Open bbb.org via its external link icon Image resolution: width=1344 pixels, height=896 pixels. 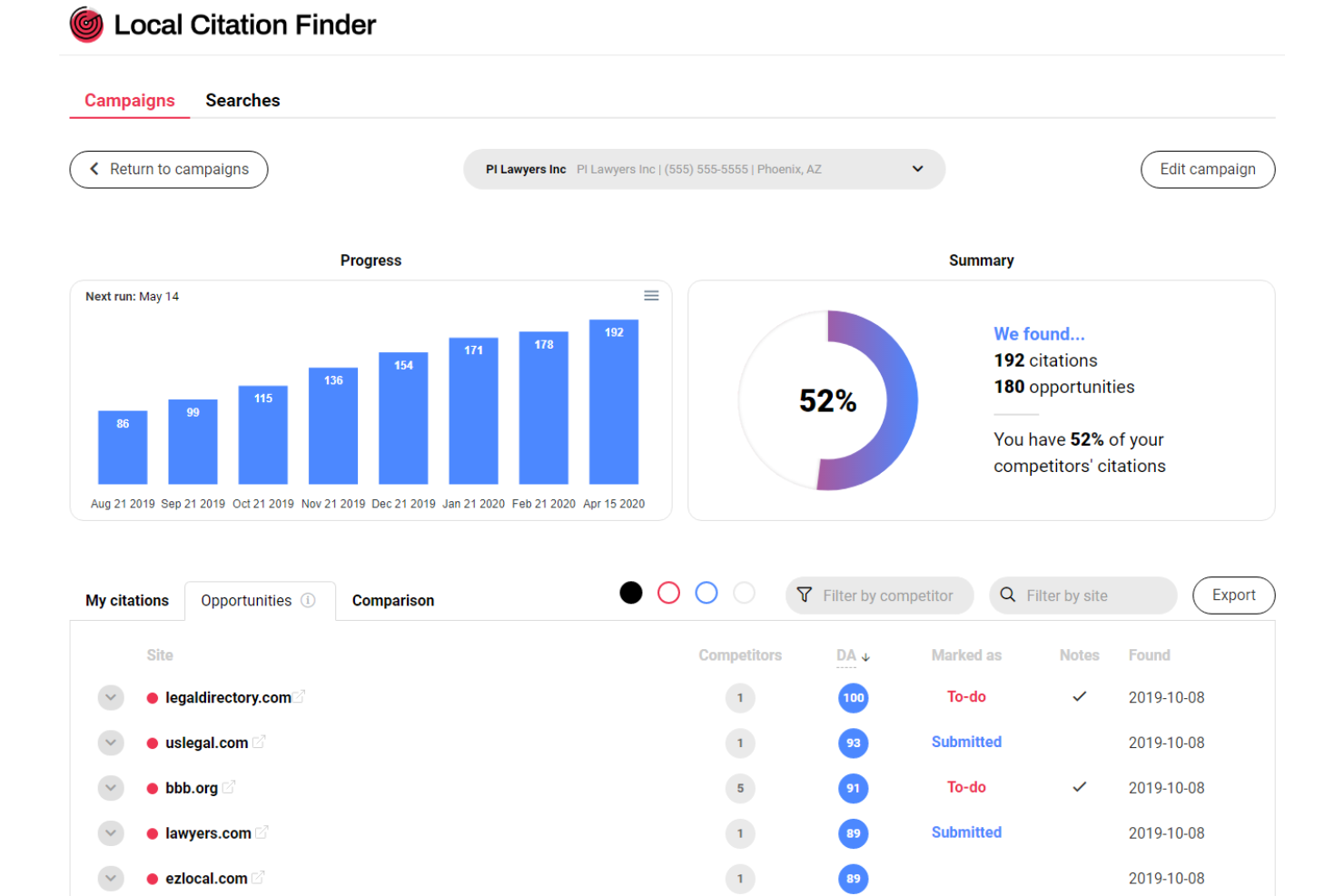tap(227, 787)
